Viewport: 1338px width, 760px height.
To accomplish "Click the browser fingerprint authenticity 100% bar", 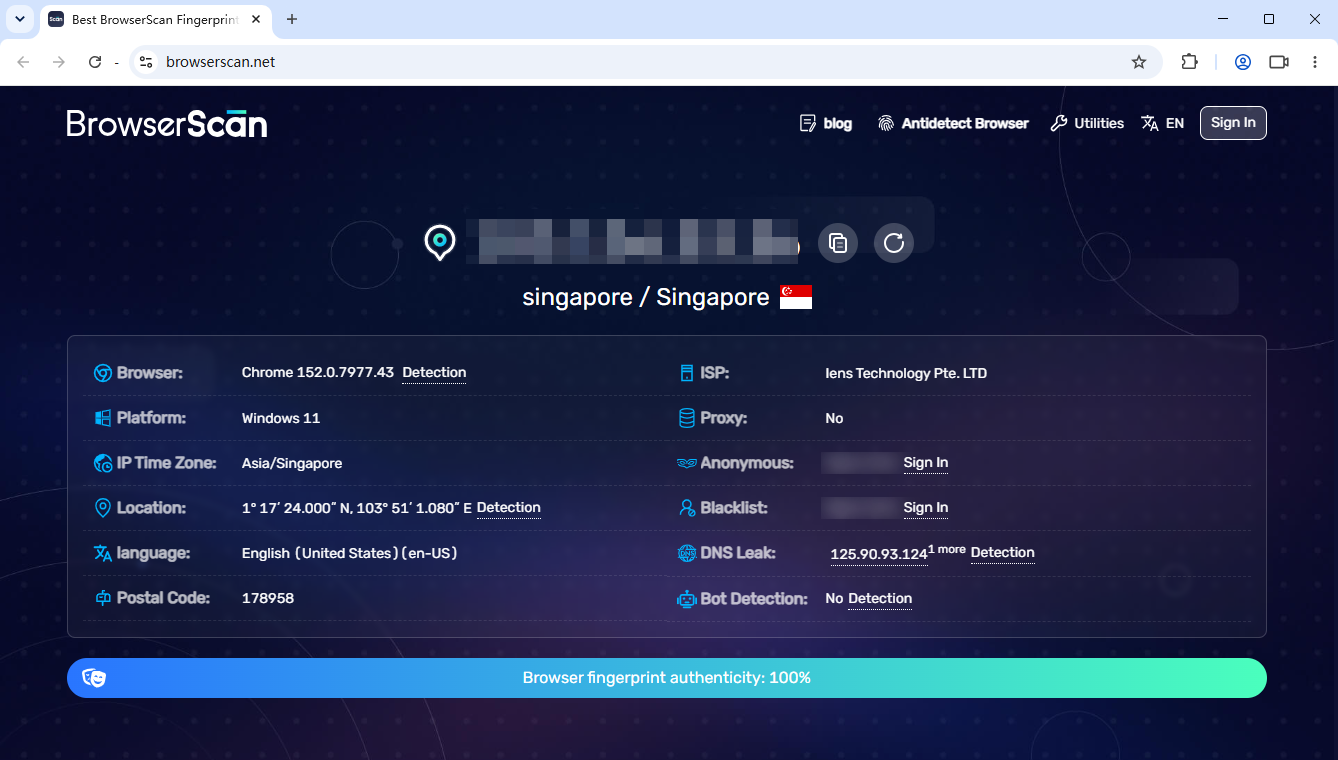I will (667, 678).
